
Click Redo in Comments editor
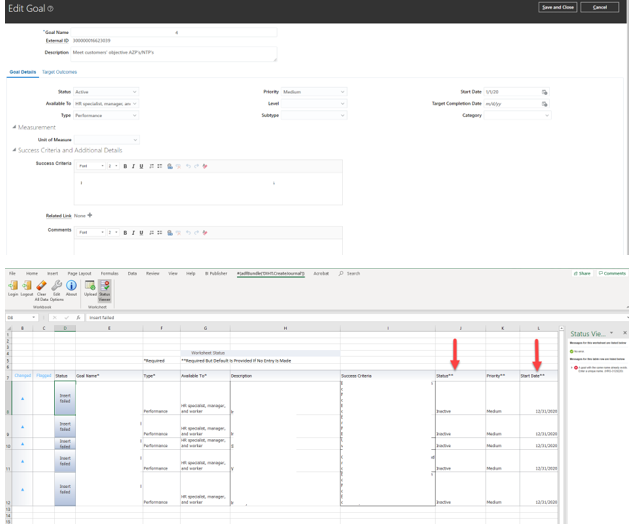197,233
